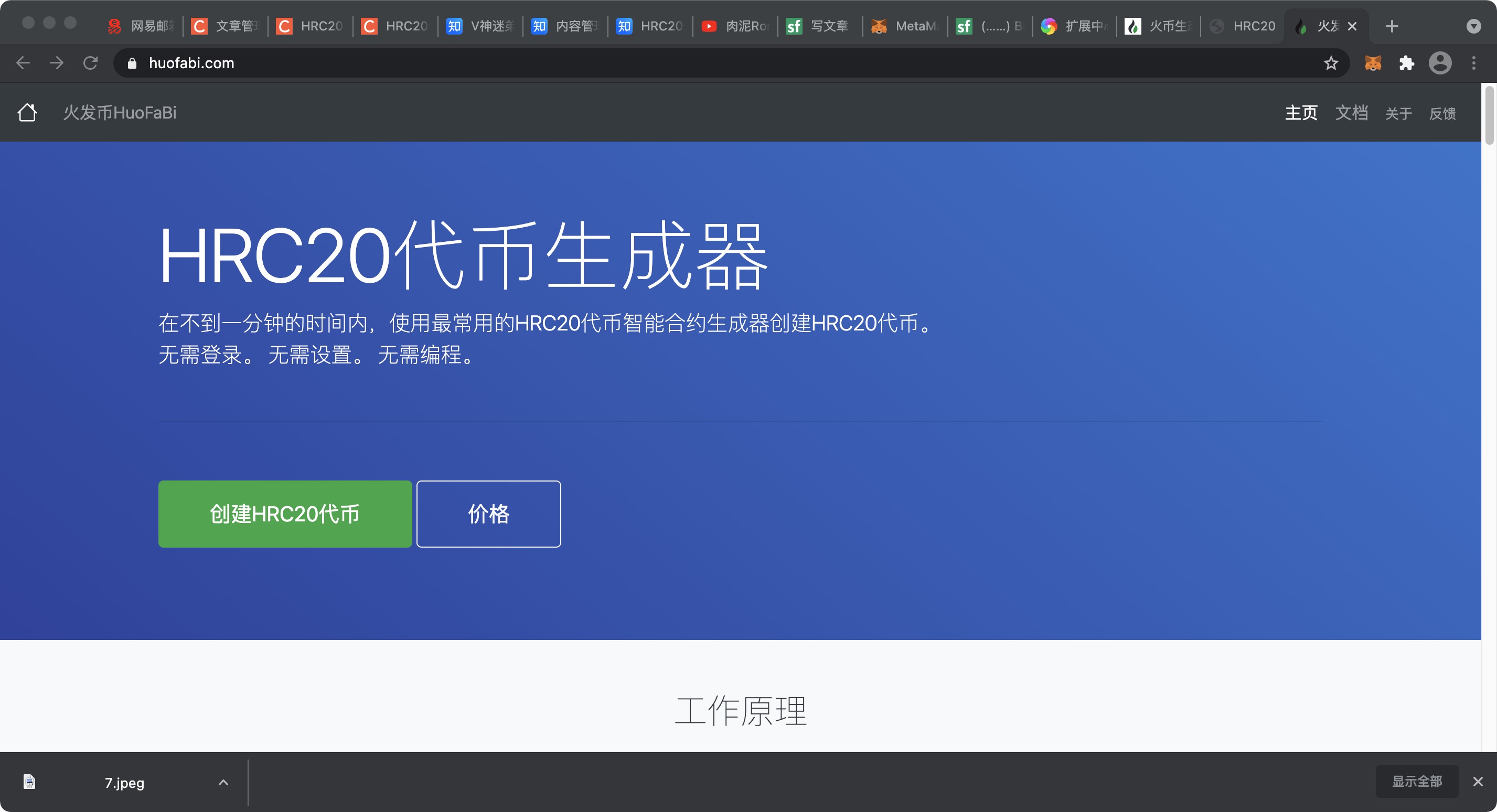Click the home icon in site header

coord(27,112)
